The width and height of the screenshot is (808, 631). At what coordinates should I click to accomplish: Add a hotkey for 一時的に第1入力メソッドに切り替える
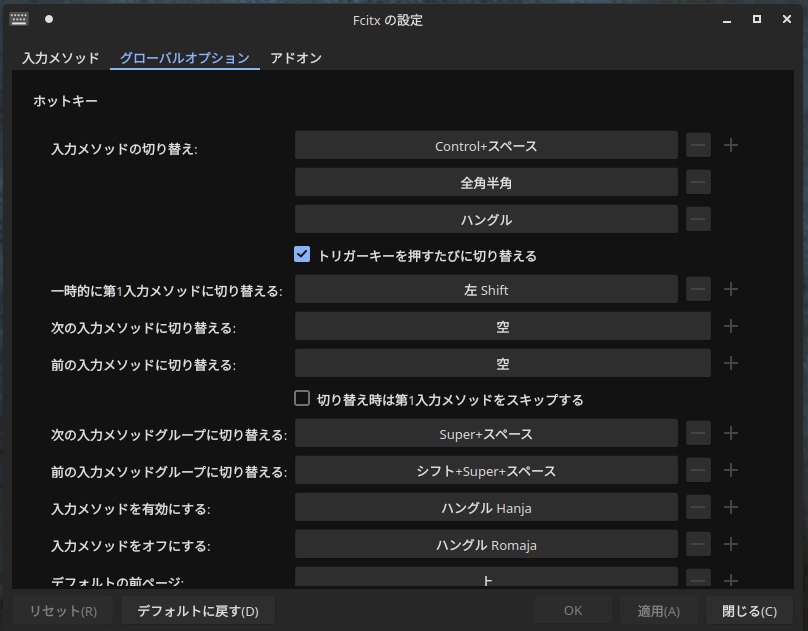[731, 289]
